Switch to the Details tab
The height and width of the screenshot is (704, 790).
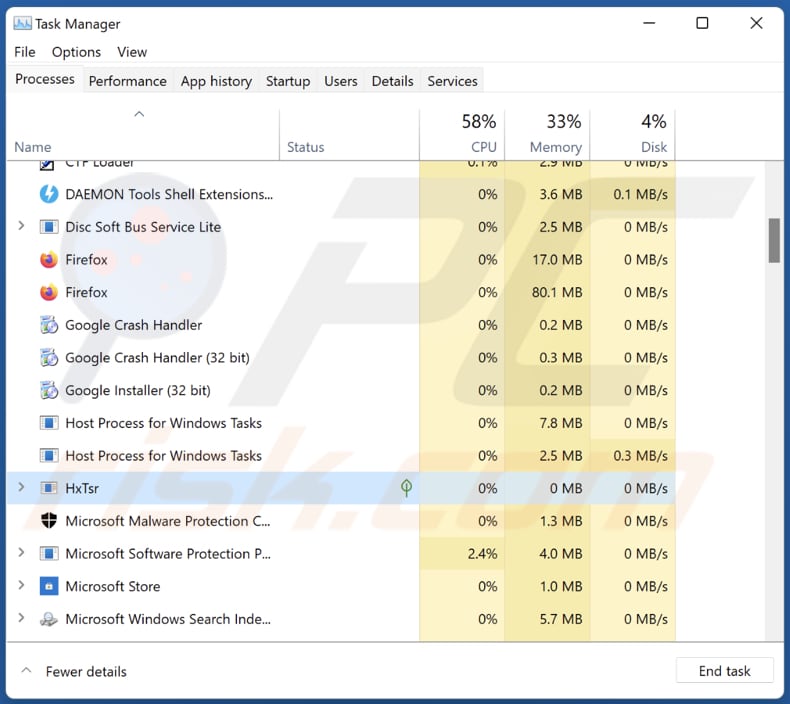click(x=392, y=81)
